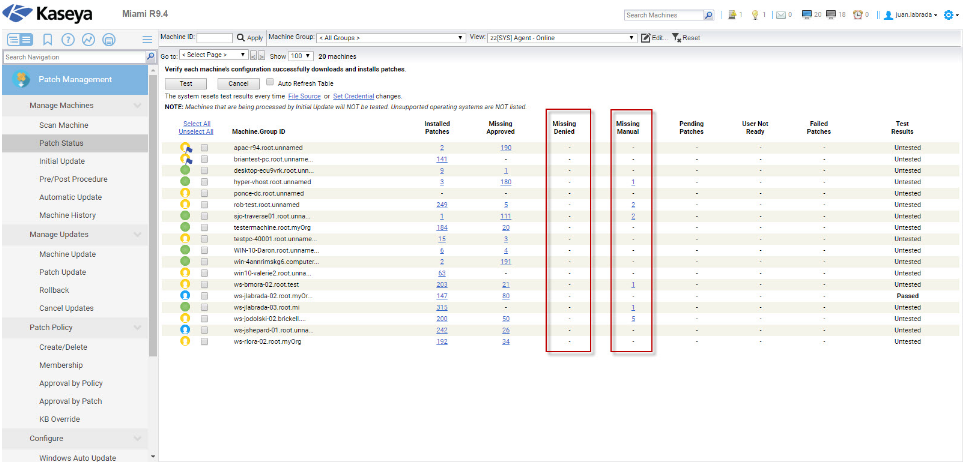Open Automatic Update in navigation
Screen dimensions: 963x462
[x=71, y=197]
